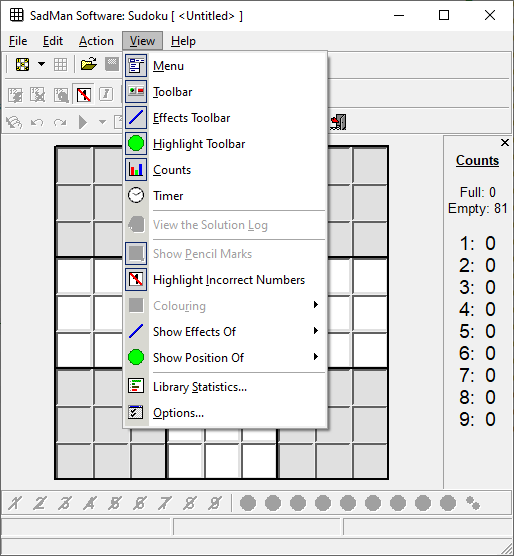Click the '5: 0' count row
Image resolution: width=514 pixels, height=556 pixels.
477,332
